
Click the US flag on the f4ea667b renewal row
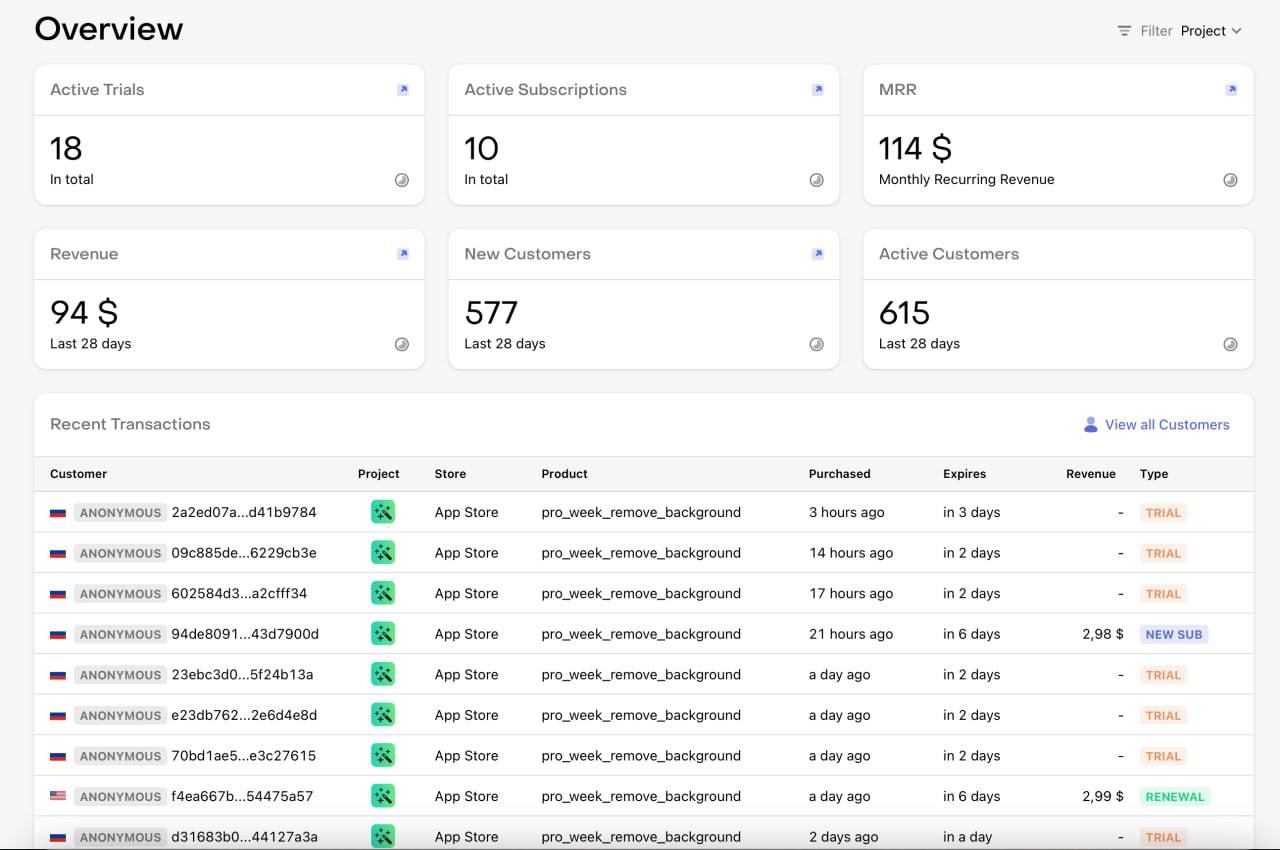pyautogui.click(x=58, y=796)
